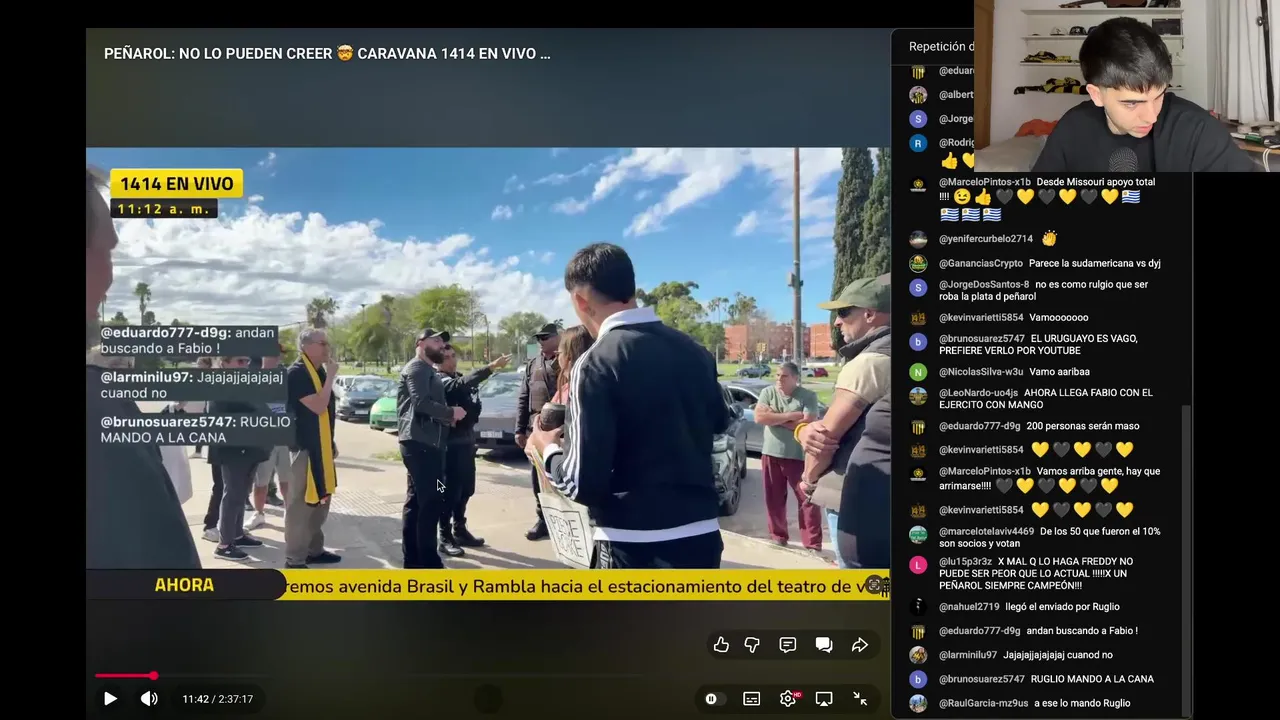Screen dimensions: 1280x720
Task: Click 'De los 50 que fueron el 10%' message
Action: 1049,538
